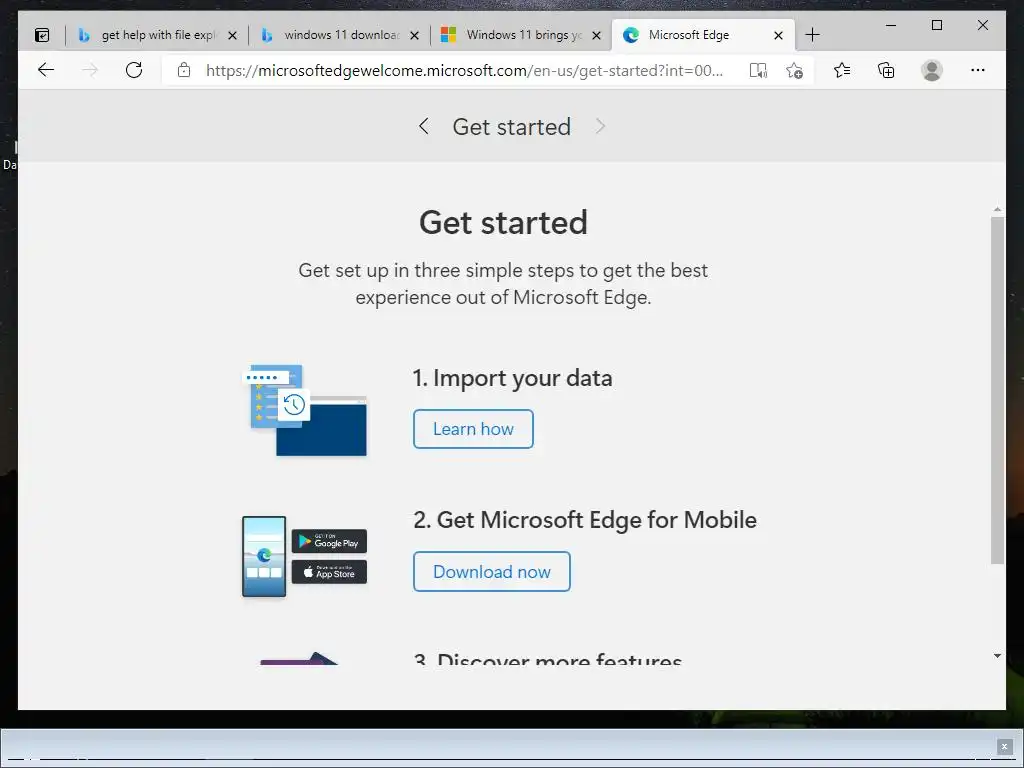Image resolution: width=1024 pixels, height=768 pixels.
Task: Switch to 'get help with file expl' tab
Action: click(157, 35)
